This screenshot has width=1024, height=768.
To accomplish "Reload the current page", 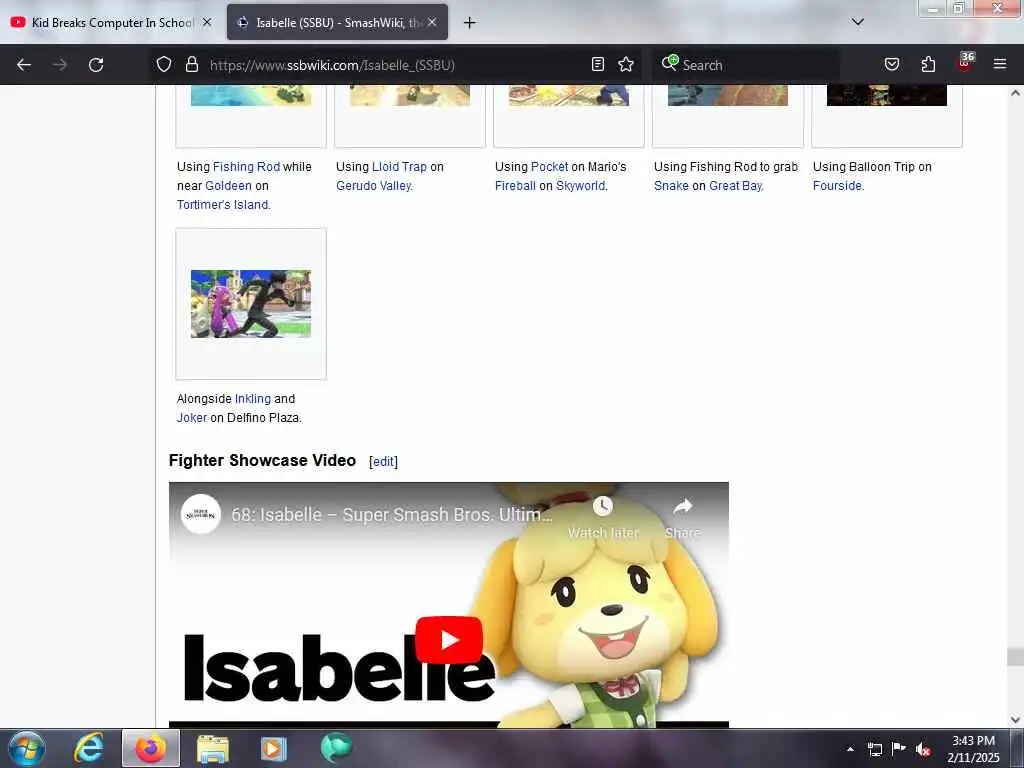I will 96,65.
